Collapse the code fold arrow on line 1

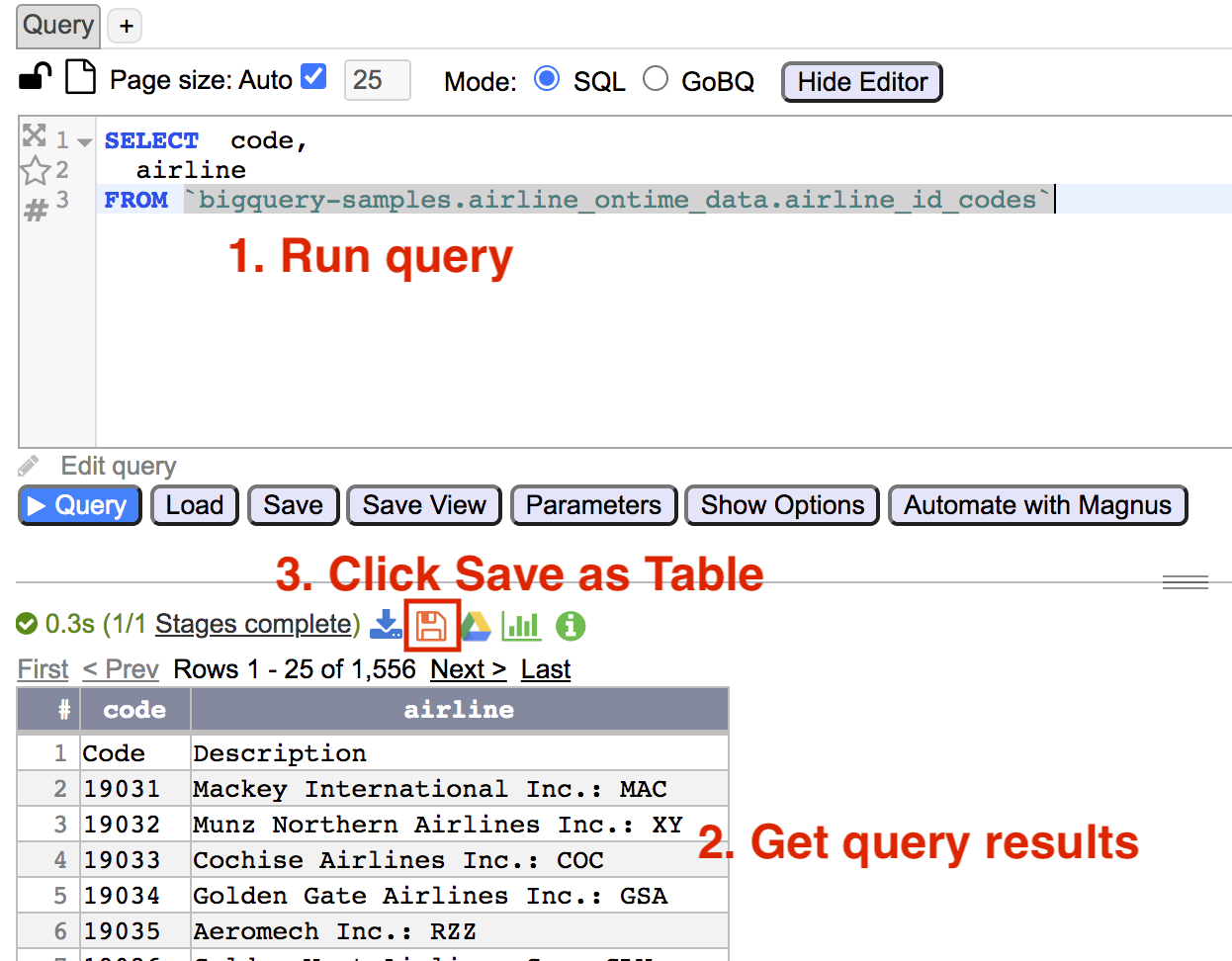85,142
